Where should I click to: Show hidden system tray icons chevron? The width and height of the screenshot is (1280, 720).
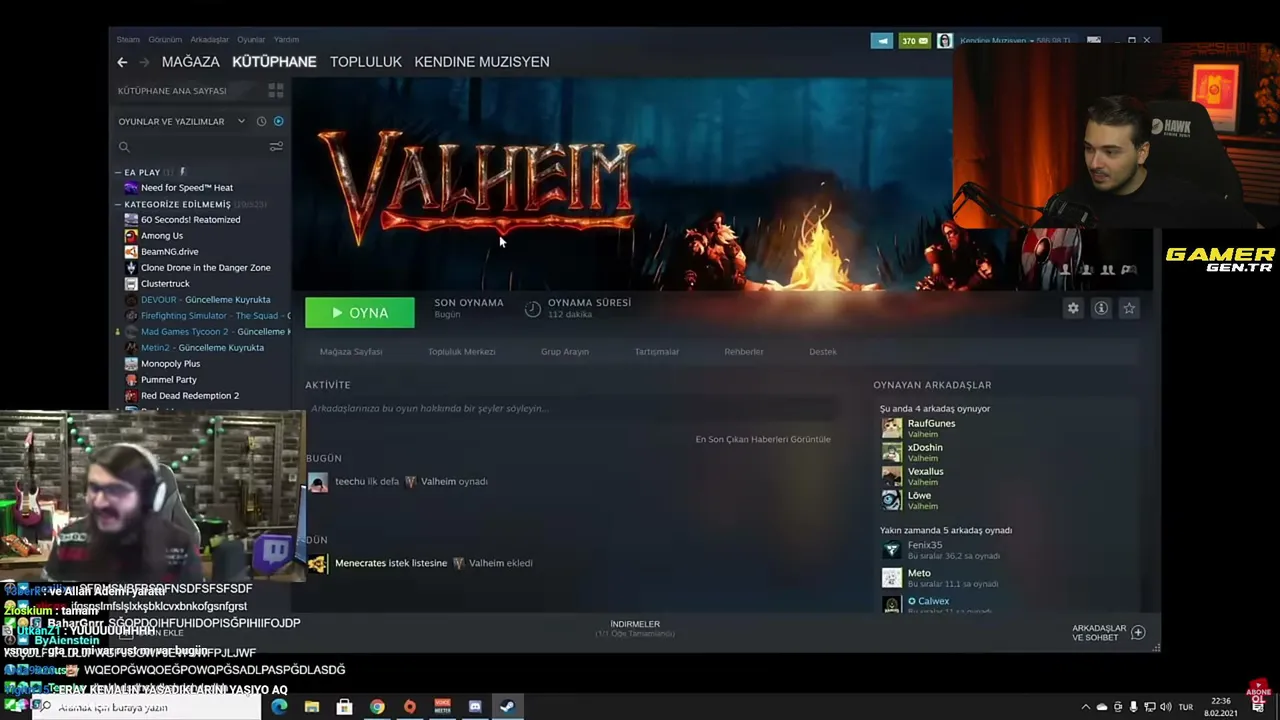point(1086,707)
